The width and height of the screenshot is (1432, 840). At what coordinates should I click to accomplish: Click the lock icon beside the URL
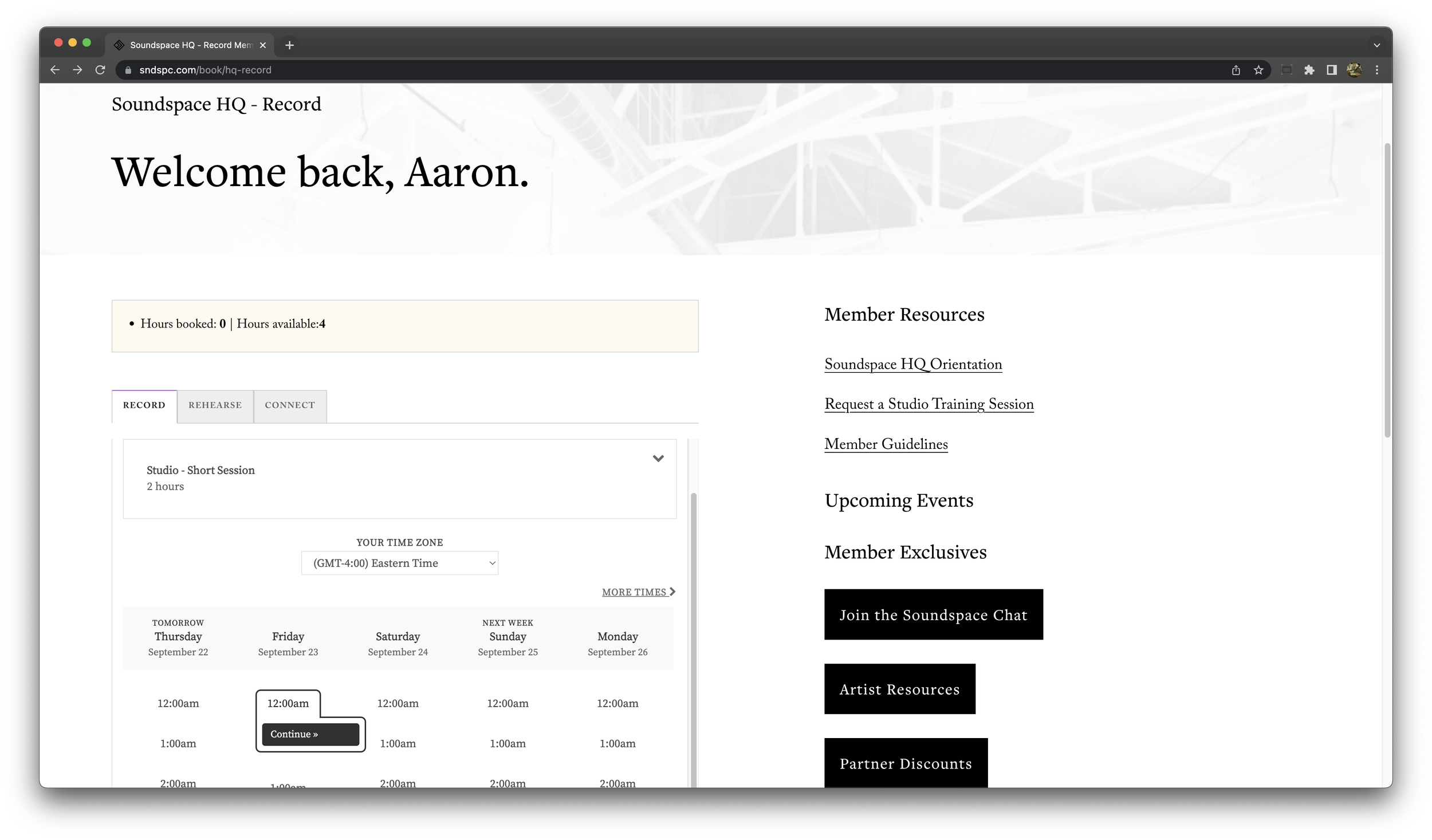pyautogui.click(x=128, y=70)
